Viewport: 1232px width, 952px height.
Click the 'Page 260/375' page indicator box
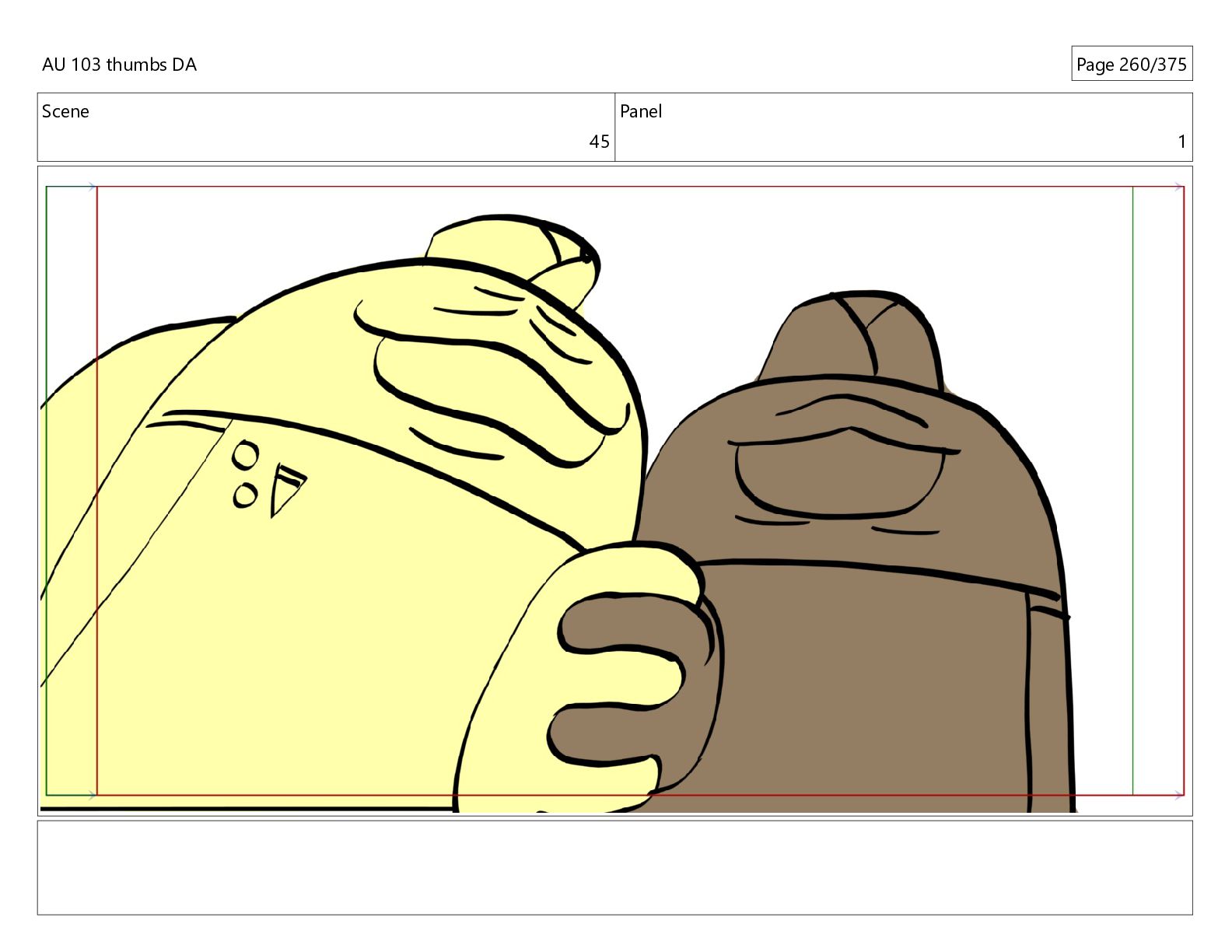tap(1132, 64)
